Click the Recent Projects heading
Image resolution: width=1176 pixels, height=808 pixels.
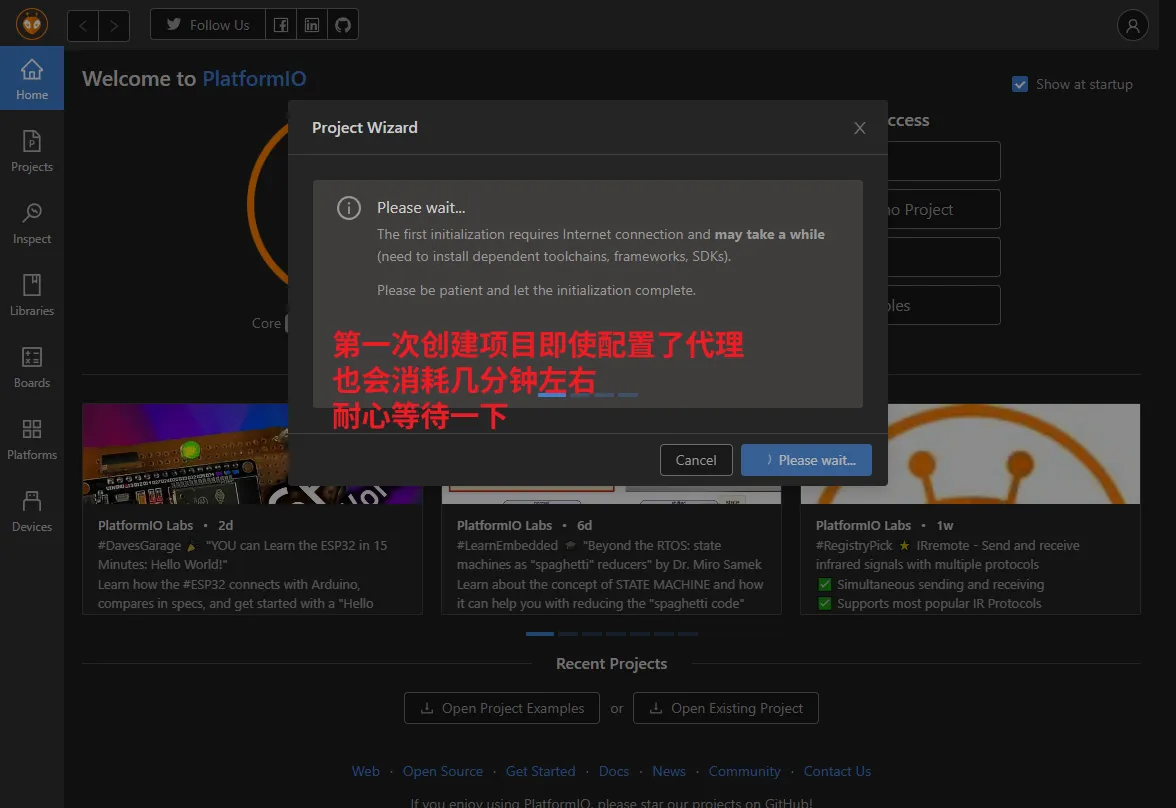pyautogui.click(x=611, y=664)
